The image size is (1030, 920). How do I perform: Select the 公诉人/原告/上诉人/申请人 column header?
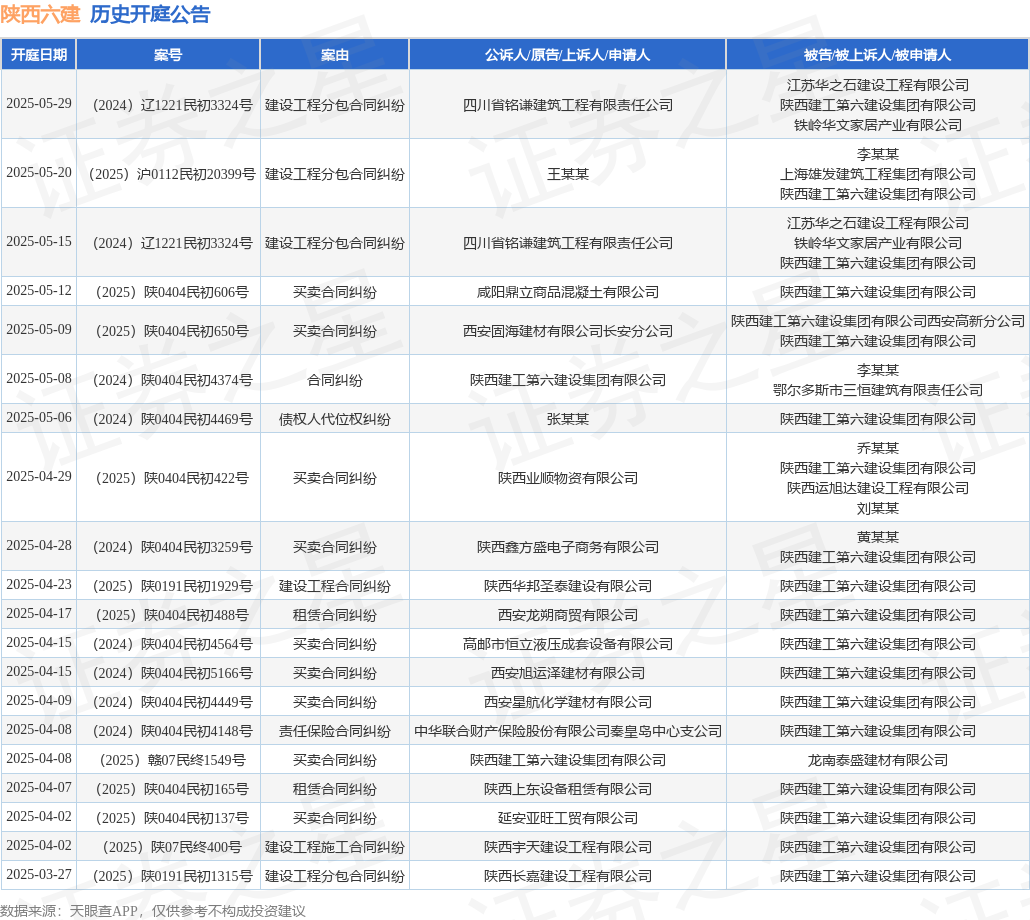click(x=568, y=55)
